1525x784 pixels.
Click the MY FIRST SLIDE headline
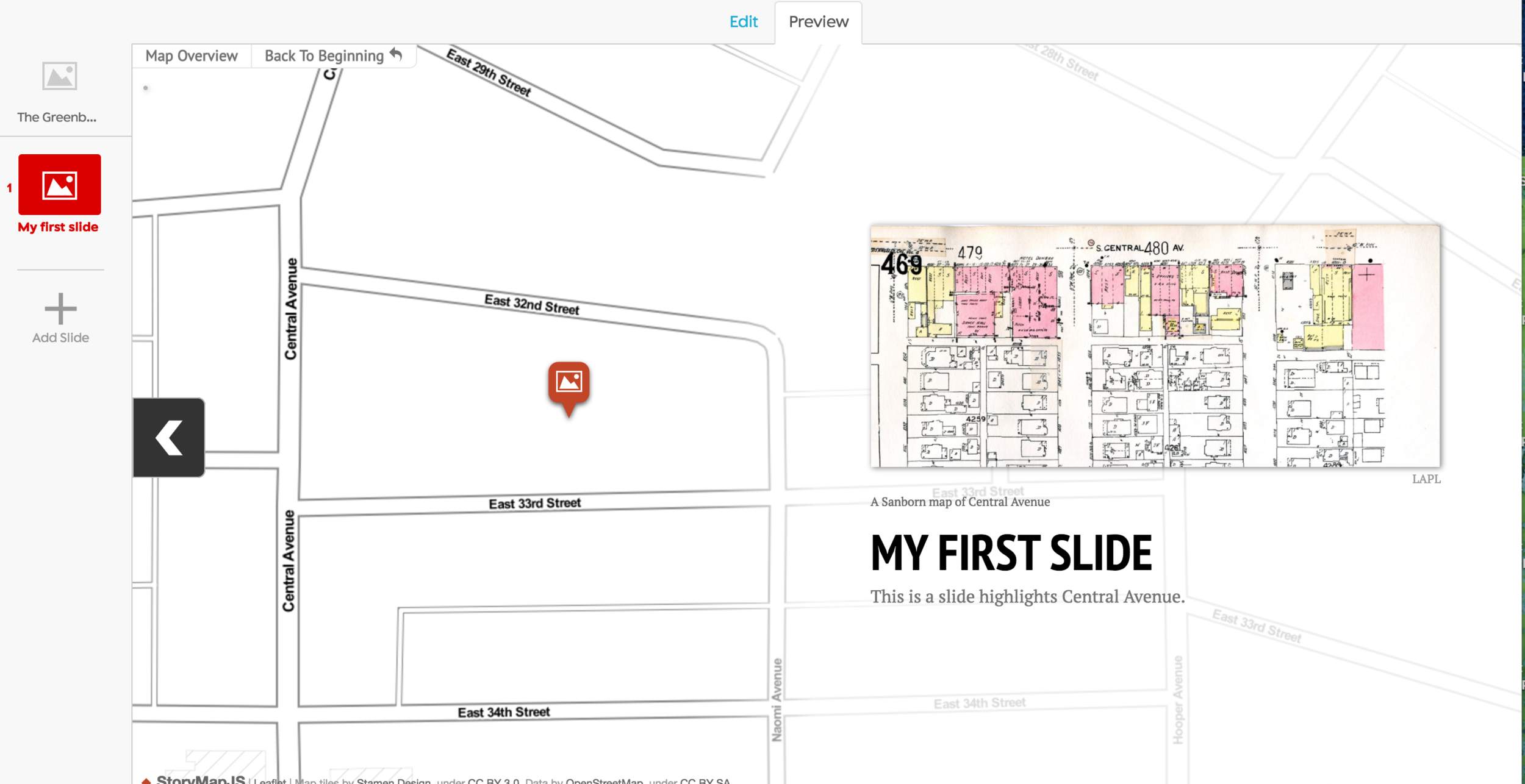click(x=1011, y=552)
